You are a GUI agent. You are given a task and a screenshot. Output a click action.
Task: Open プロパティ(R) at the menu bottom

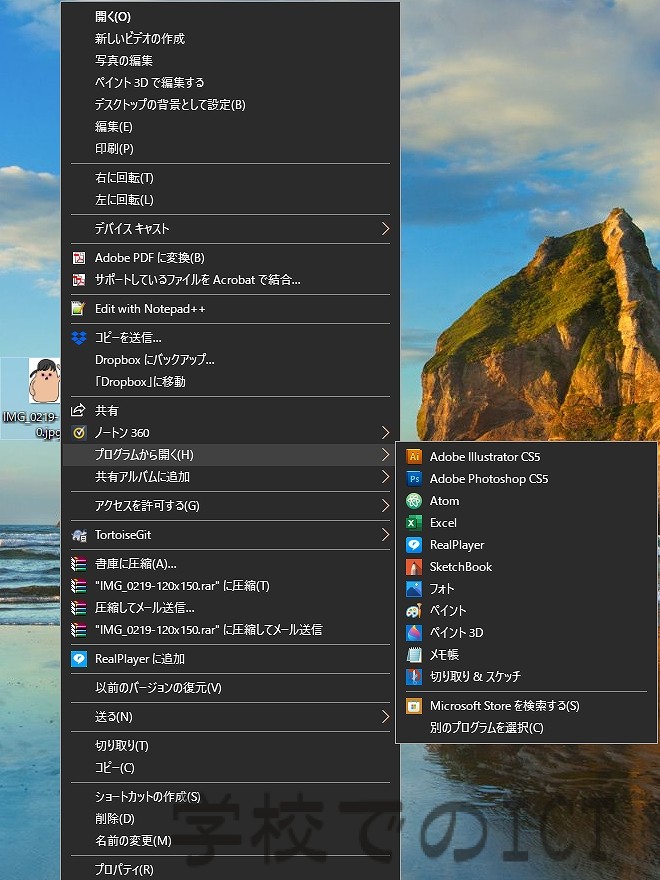230,869
